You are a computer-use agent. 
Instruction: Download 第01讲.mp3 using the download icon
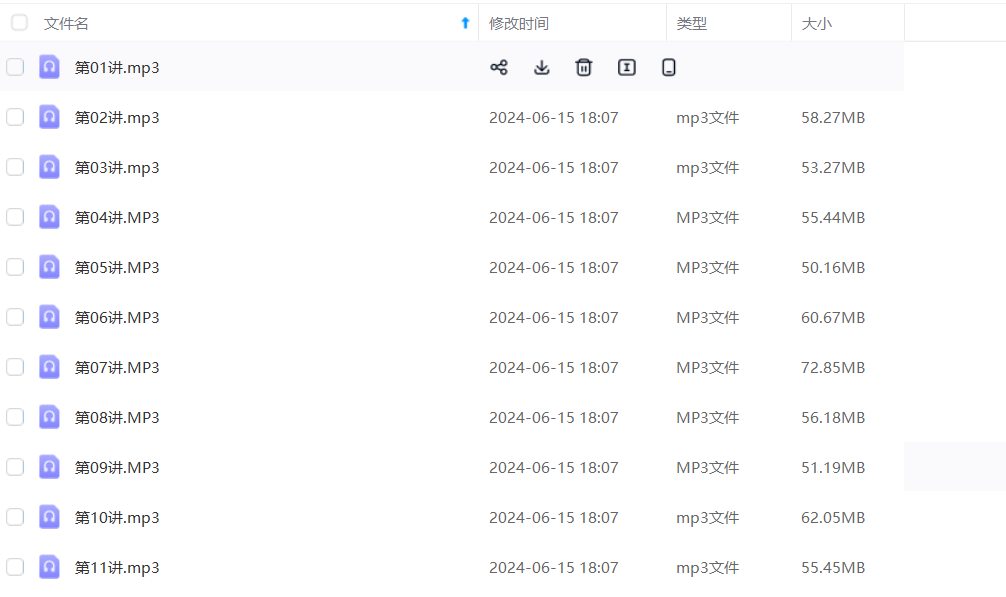pos(541,67)
